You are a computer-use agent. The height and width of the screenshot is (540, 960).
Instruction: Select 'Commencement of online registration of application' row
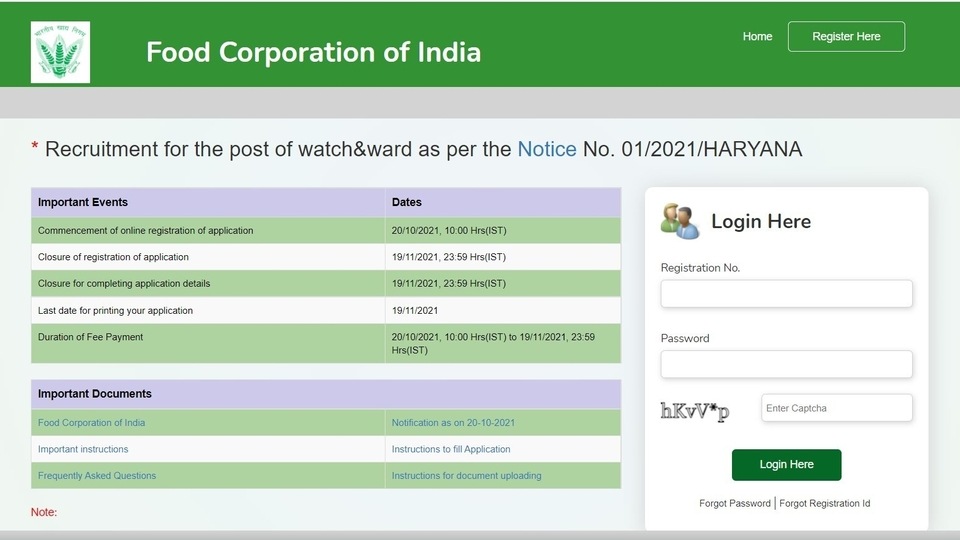point(326,230)
